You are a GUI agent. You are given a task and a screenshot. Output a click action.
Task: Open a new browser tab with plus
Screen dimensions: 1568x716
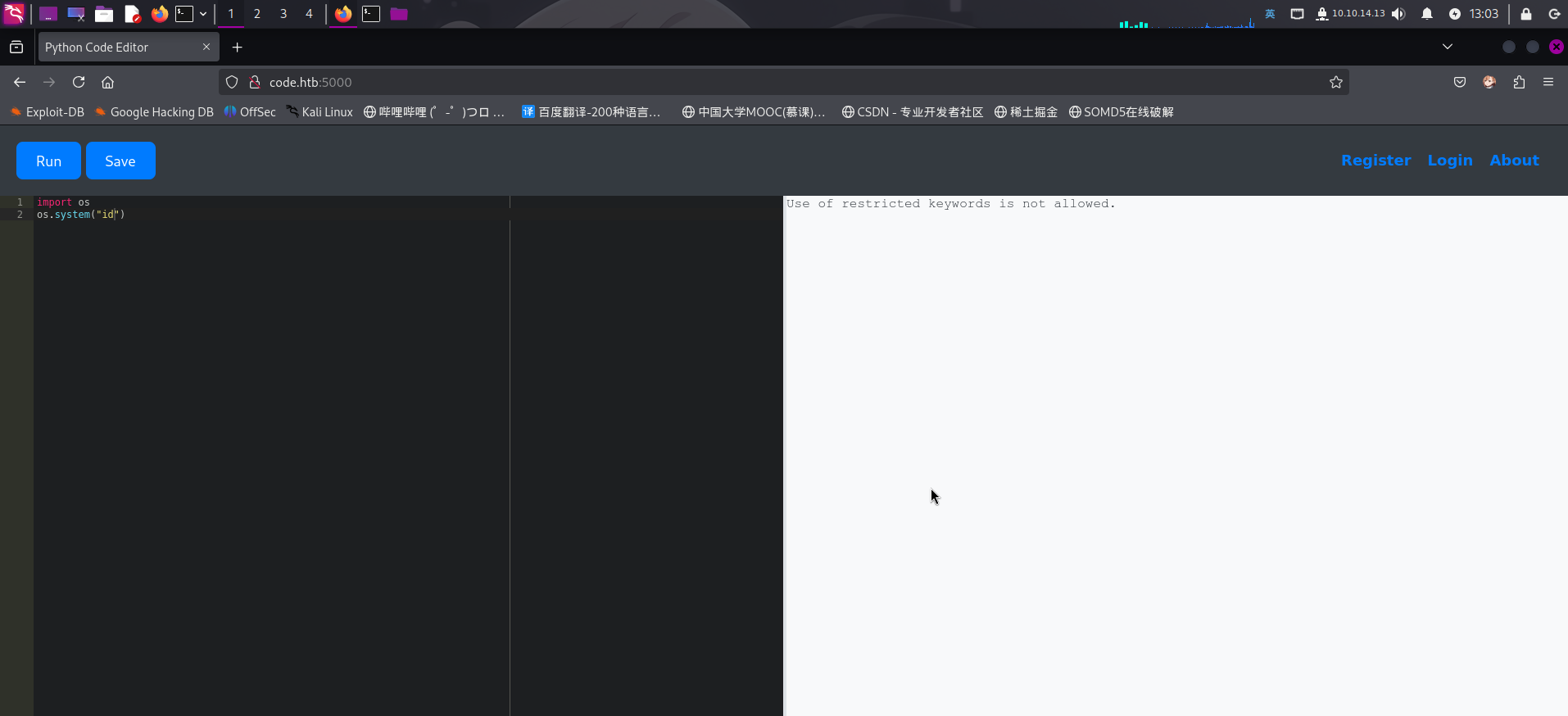coord(238,48)
